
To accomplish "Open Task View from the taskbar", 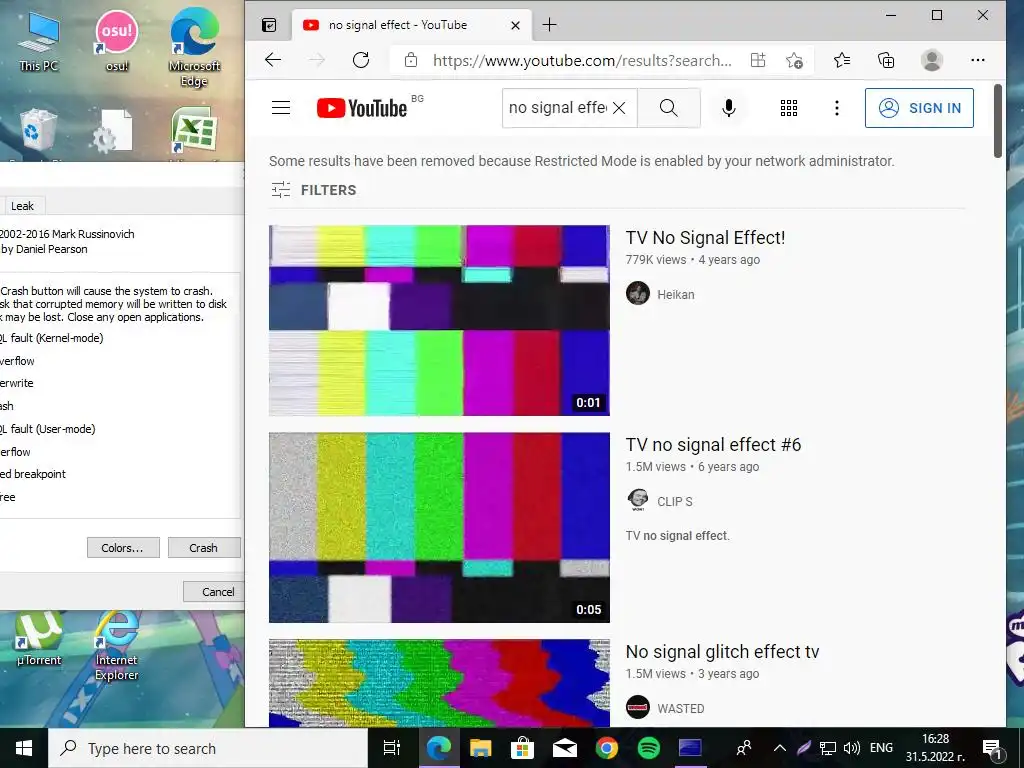I will pyautogui.click(x=391, y=748).
